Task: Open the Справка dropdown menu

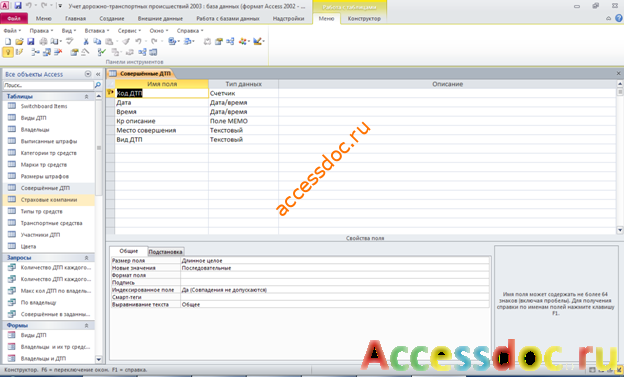Action: tap(189, 31)
